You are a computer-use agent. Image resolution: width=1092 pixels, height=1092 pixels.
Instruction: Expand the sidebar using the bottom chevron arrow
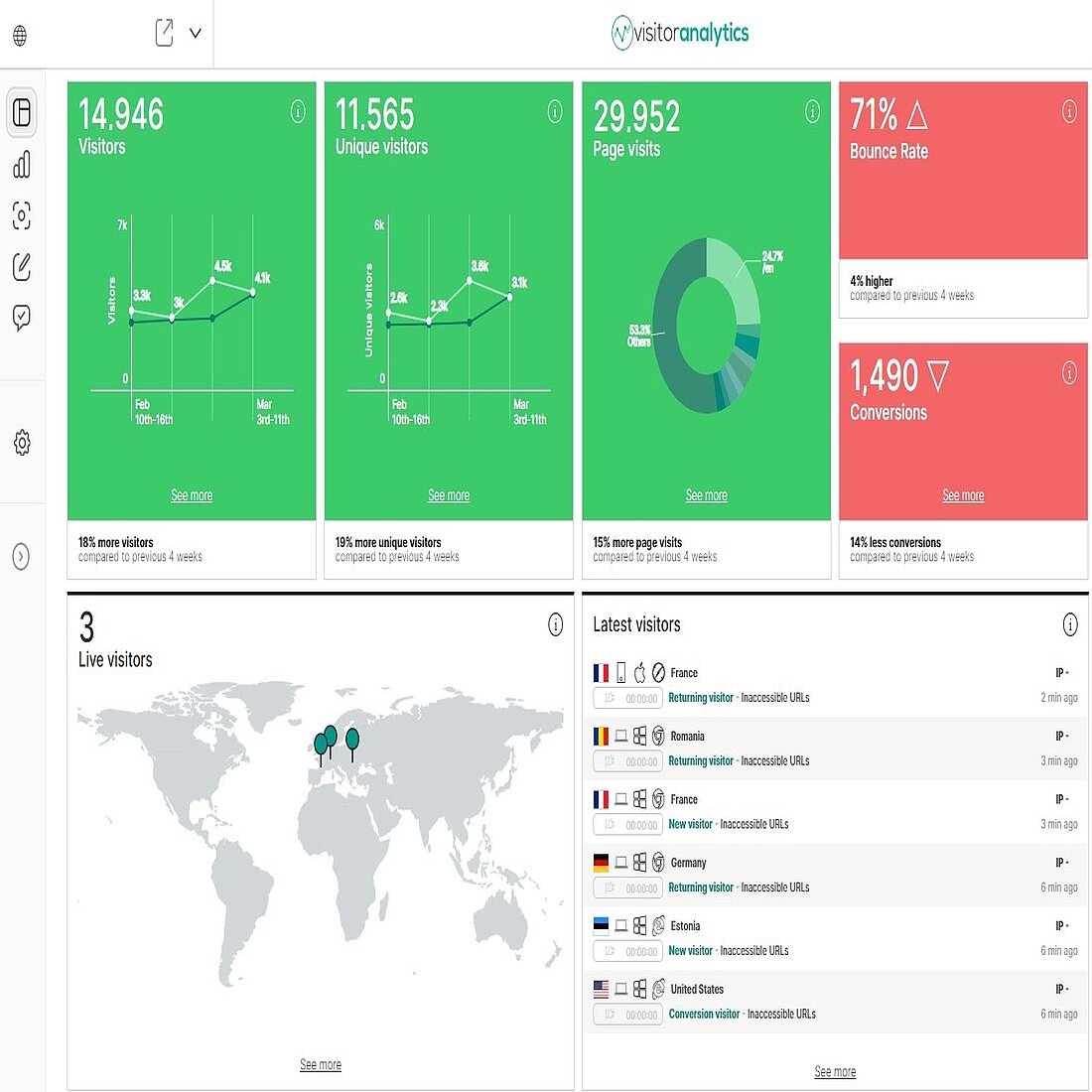click(21, 557)
